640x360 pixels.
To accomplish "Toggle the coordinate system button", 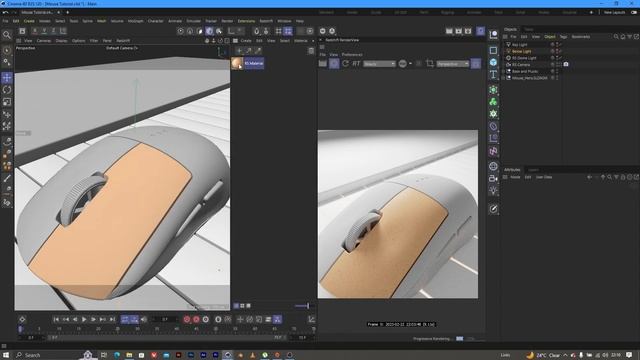I will click(x=63, y=31).
